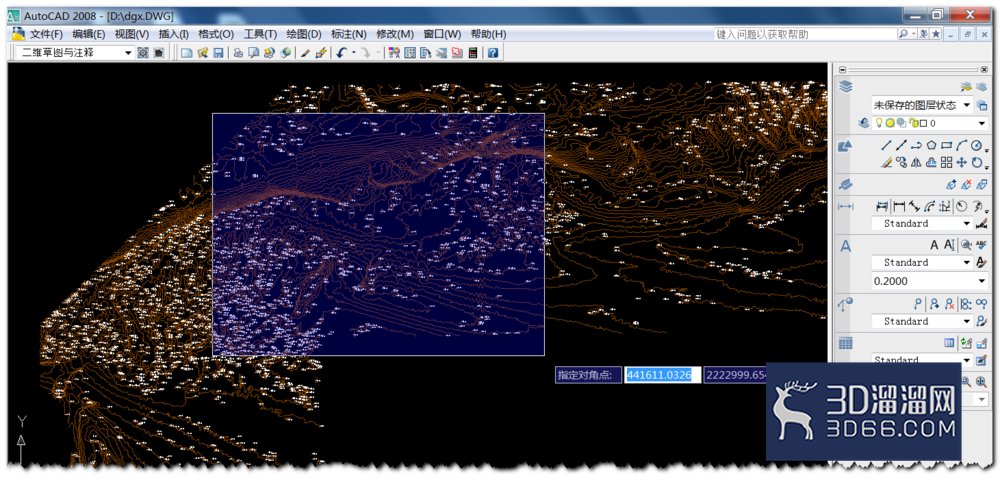Image resolution: width=1000 pixels, height=480 pixels.
Task: Open the Help question mark icon
Action: (x=493, y=53)
